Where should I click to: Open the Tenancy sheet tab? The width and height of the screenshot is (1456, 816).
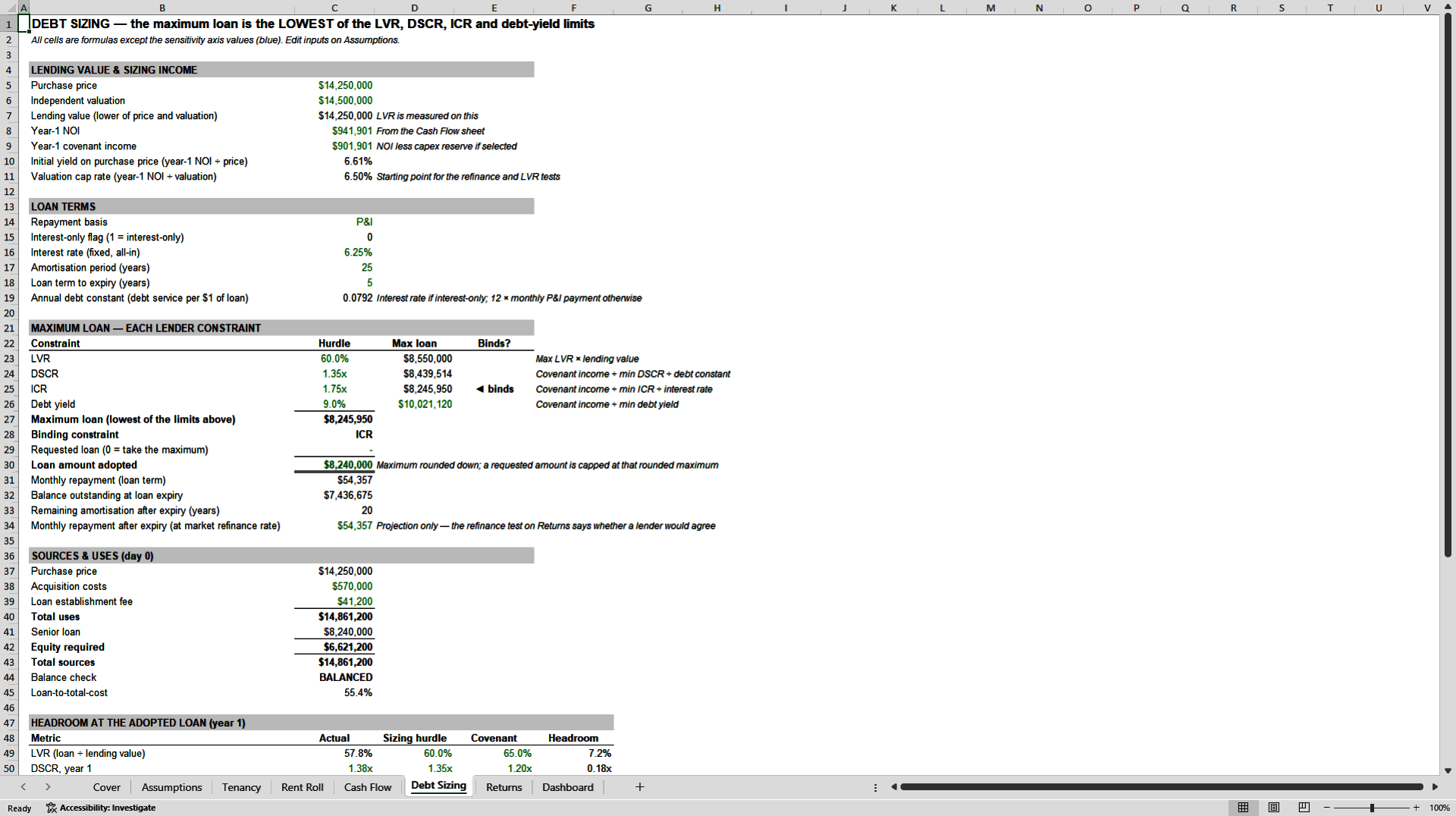coord(241,787)
